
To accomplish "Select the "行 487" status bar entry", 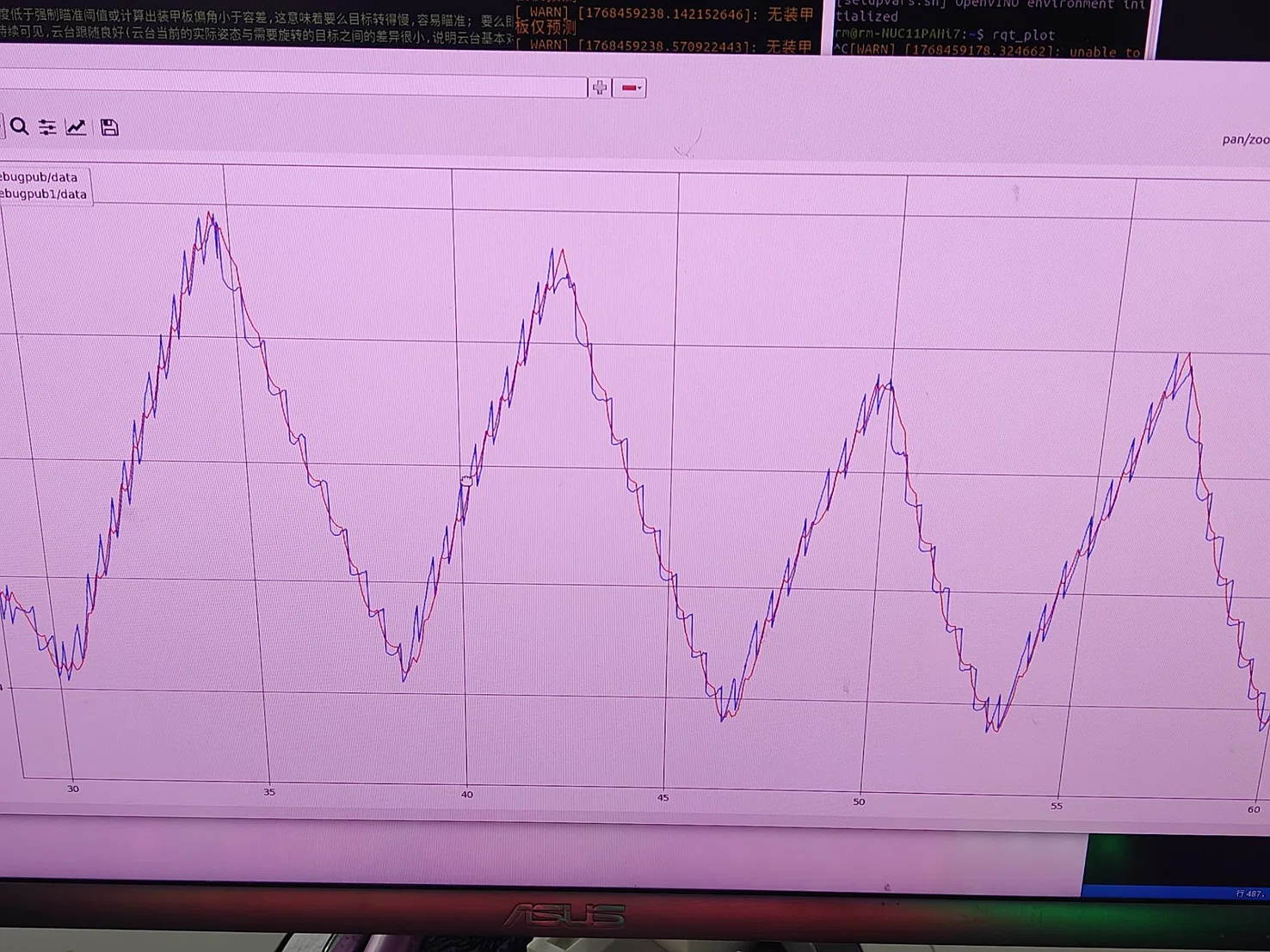I will point(1249,894).
